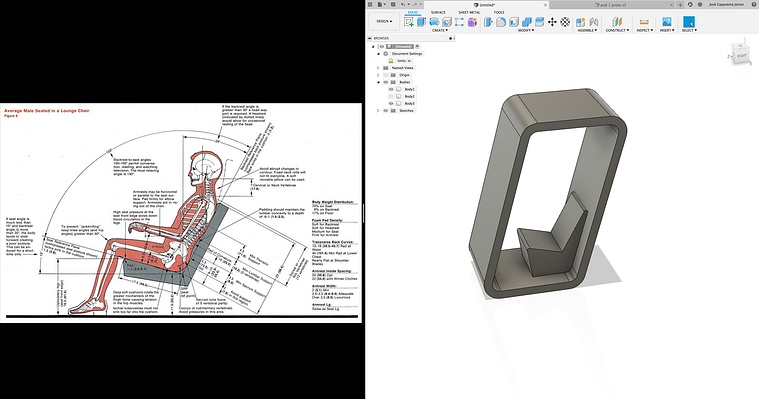Viewport: 759px width, 399px height.
Task: Toggle visibility of the Sketches folder
Action: [x=386, y=110]
